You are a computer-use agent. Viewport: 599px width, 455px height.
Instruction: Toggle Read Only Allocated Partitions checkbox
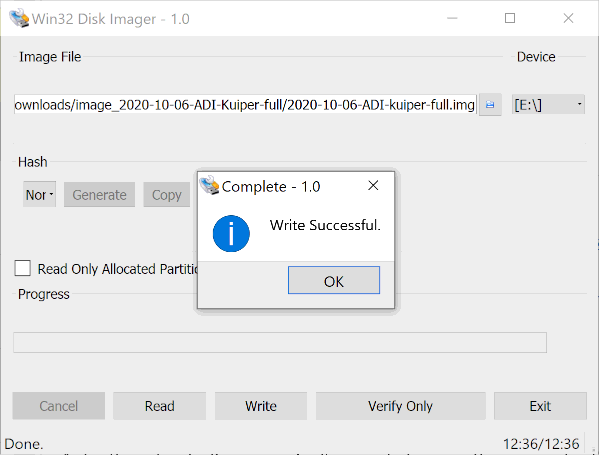pos(23,268)
